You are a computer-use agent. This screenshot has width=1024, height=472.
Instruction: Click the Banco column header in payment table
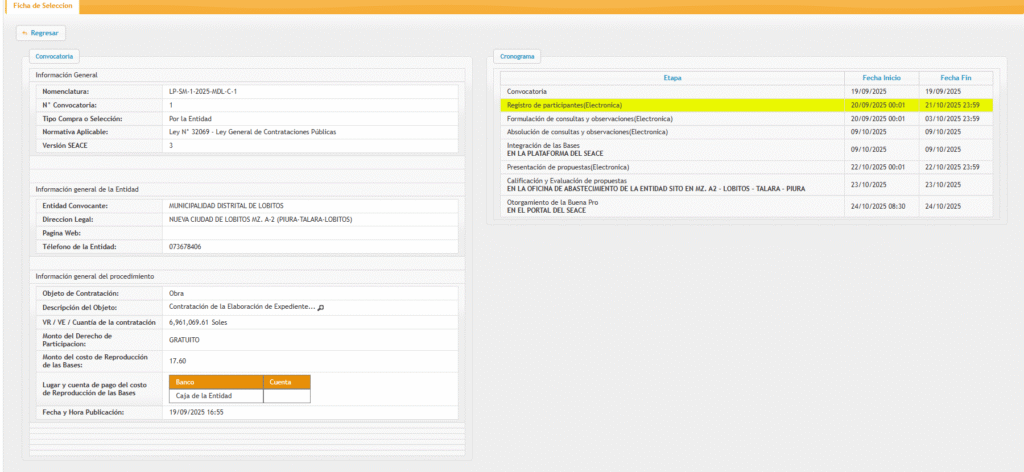coord(216,381)
